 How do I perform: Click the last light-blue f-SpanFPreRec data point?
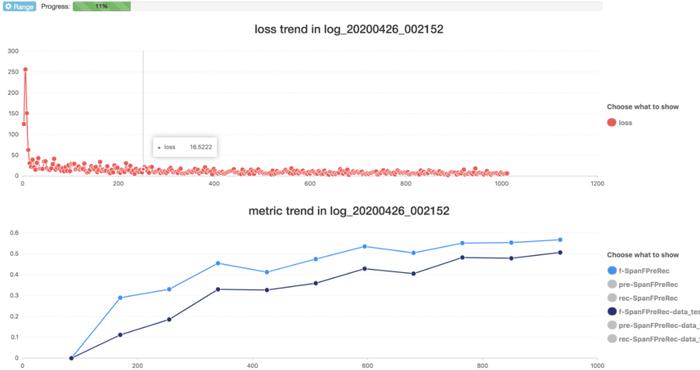(560, 240)
